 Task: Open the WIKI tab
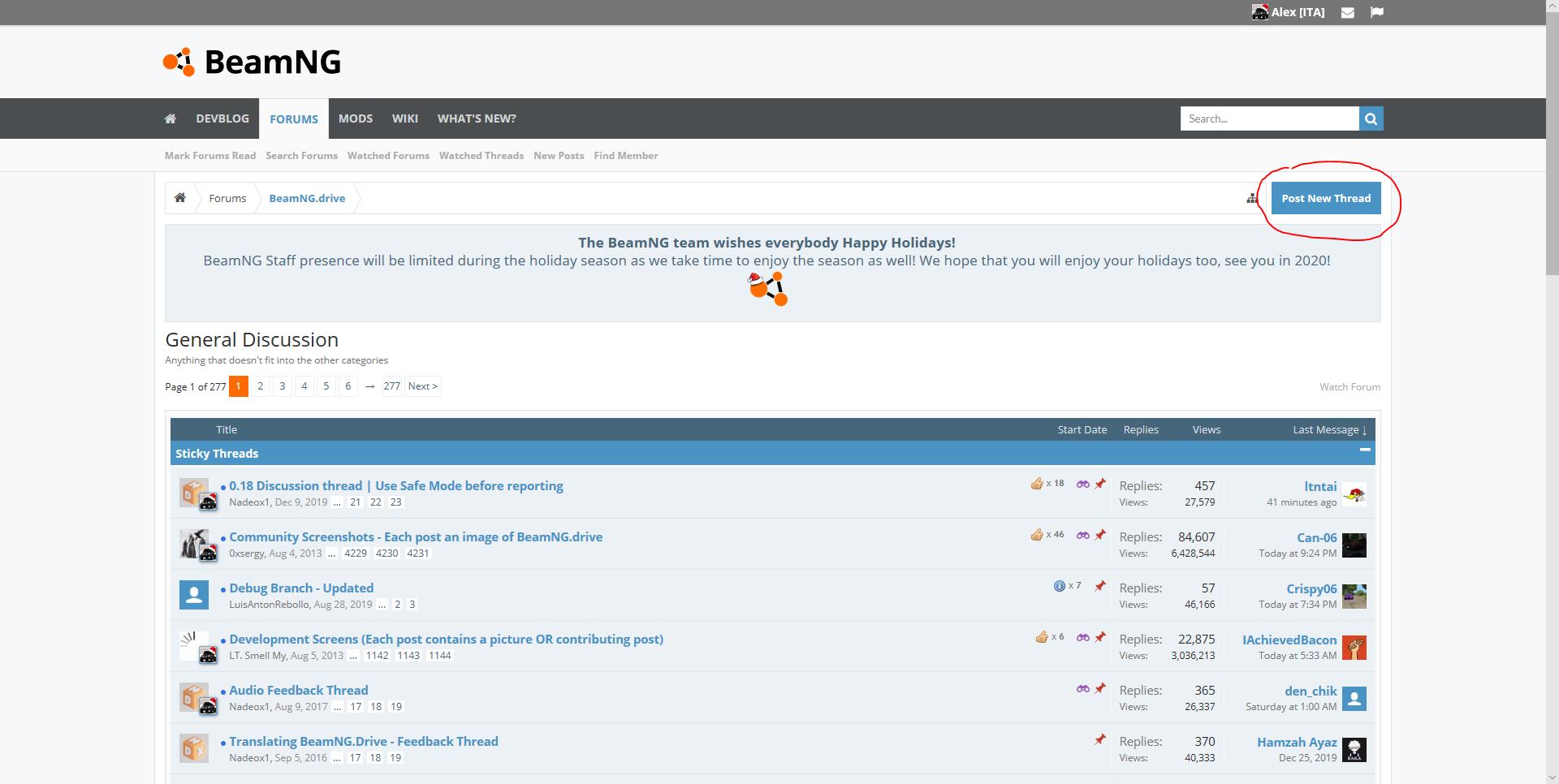(x=405, y=118)
